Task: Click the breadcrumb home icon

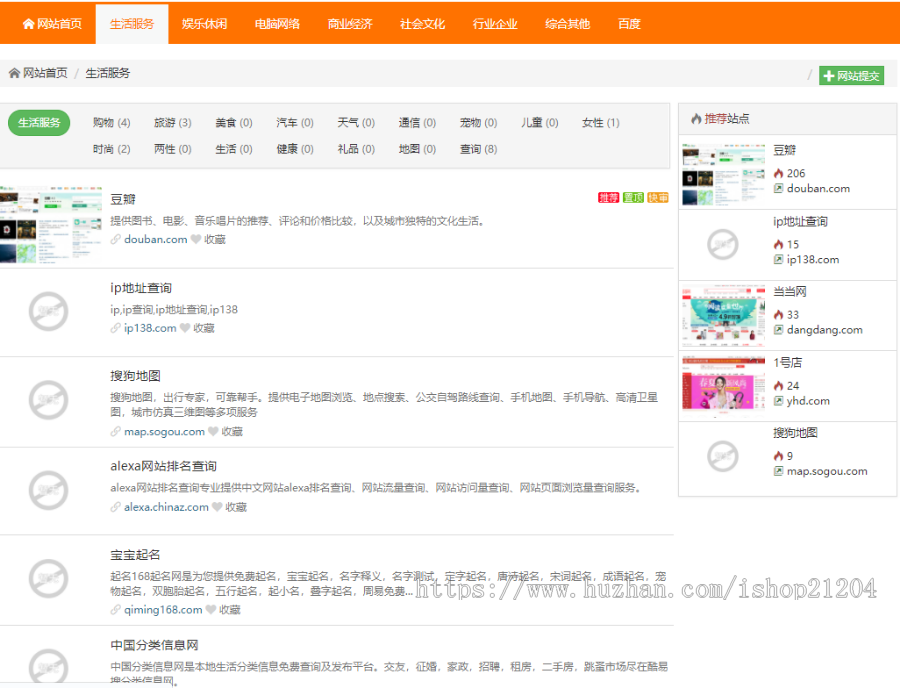Action: 14,73
